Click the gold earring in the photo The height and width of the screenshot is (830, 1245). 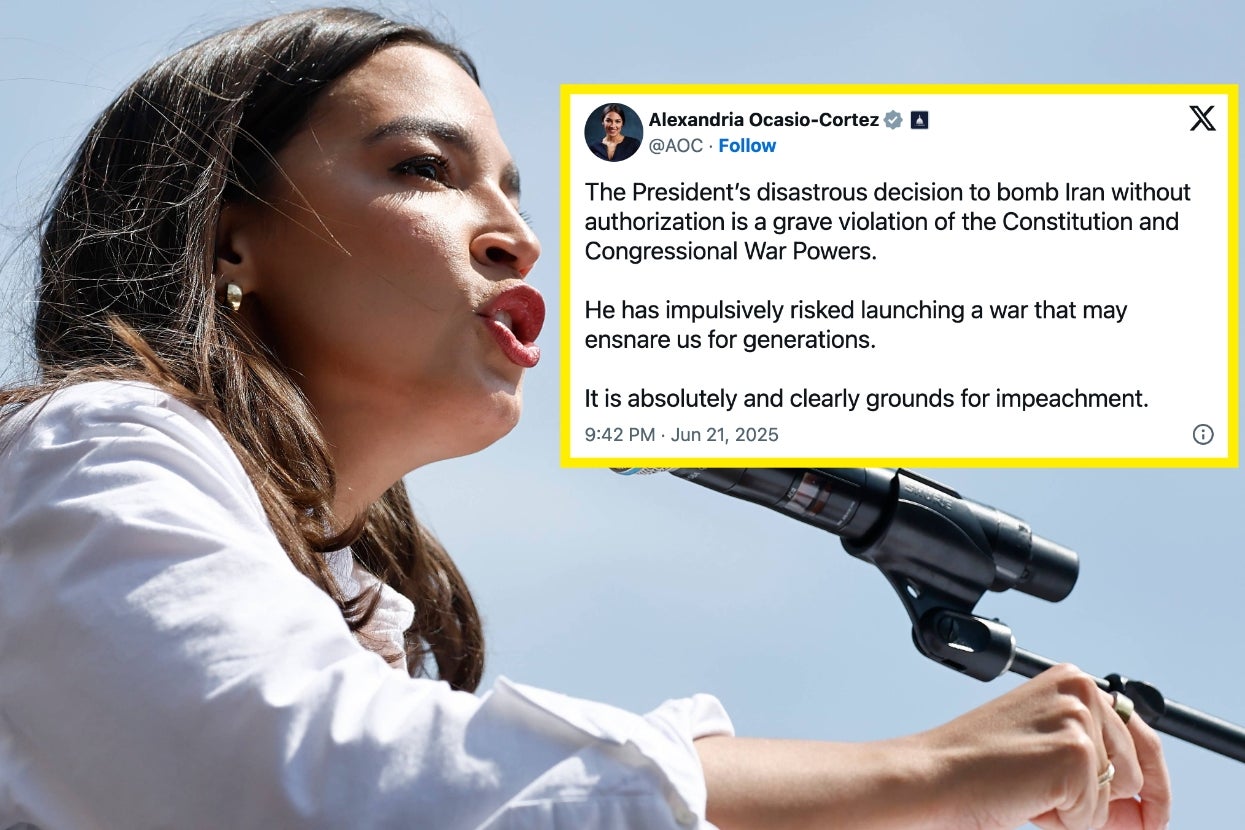click(x=233, y=295)
